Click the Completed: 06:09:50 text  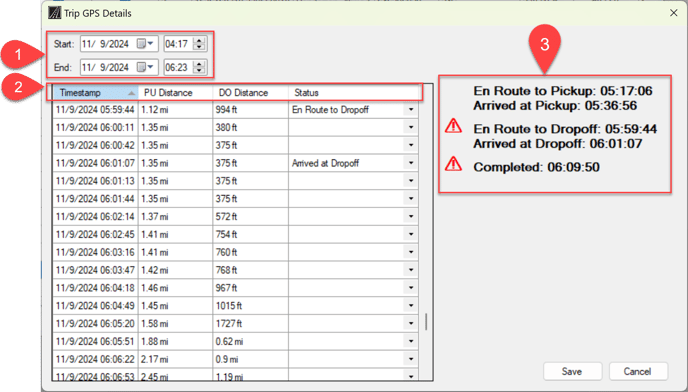[x=536, y=167]
